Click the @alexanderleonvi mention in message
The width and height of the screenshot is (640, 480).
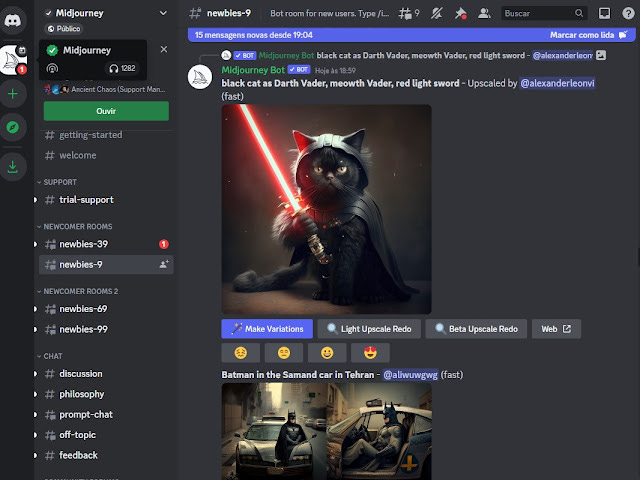click(557, 83)
